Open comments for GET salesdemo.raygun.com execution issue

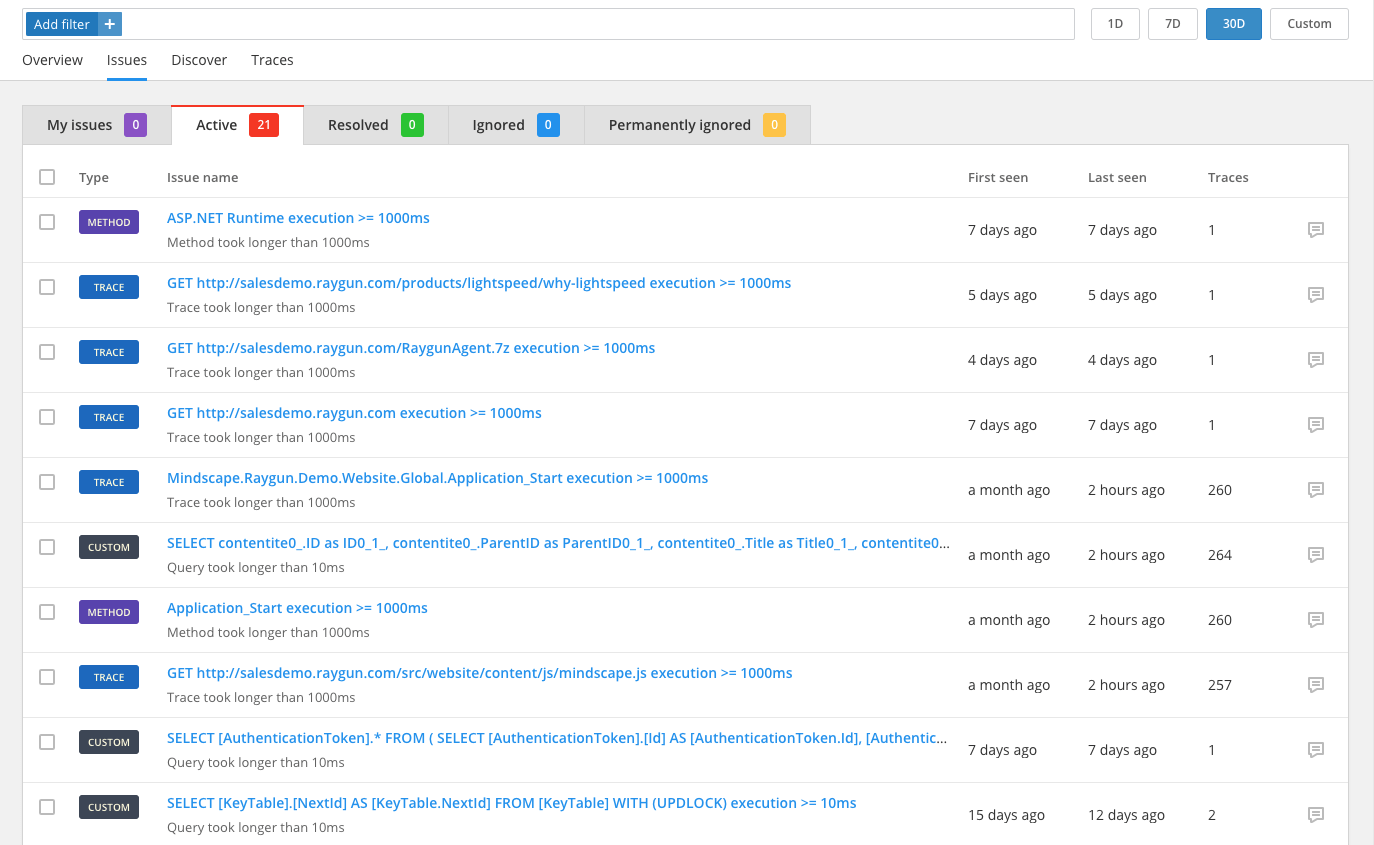1316,425
